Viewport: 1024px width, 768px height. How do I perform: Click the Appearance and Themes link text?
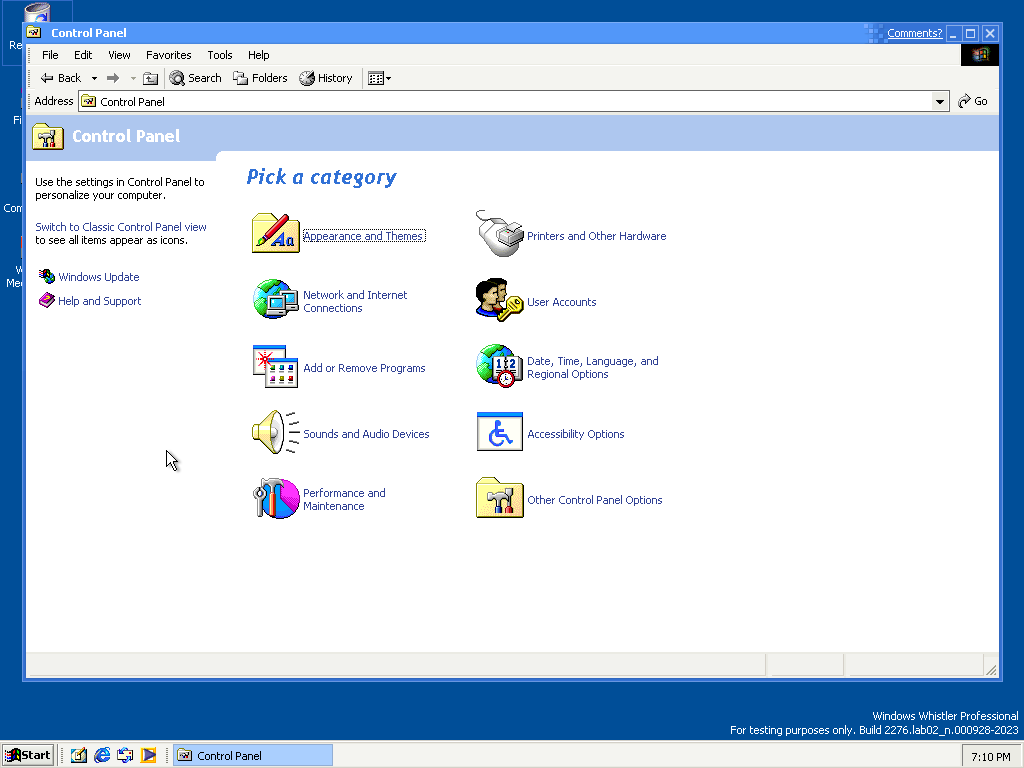(x=364, y=236)
